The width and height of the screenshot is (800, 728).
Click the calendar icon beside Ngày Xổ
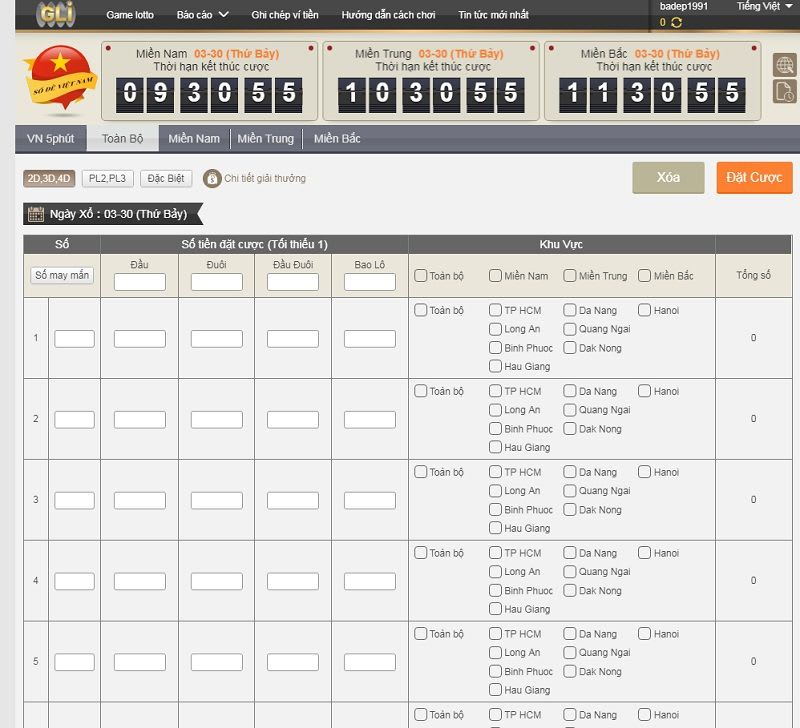[x=35, y=214]
